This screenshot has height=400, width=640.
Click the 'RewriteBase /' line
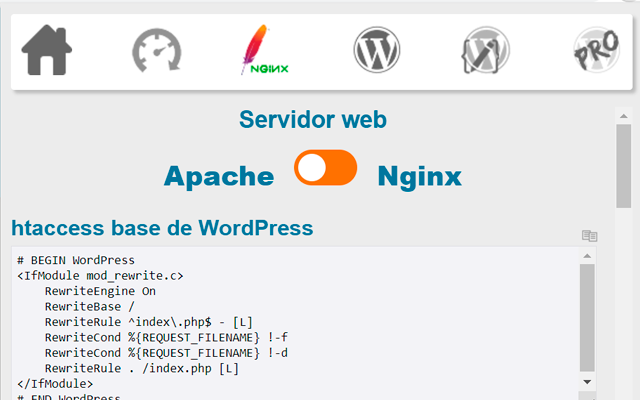(89, 307)
